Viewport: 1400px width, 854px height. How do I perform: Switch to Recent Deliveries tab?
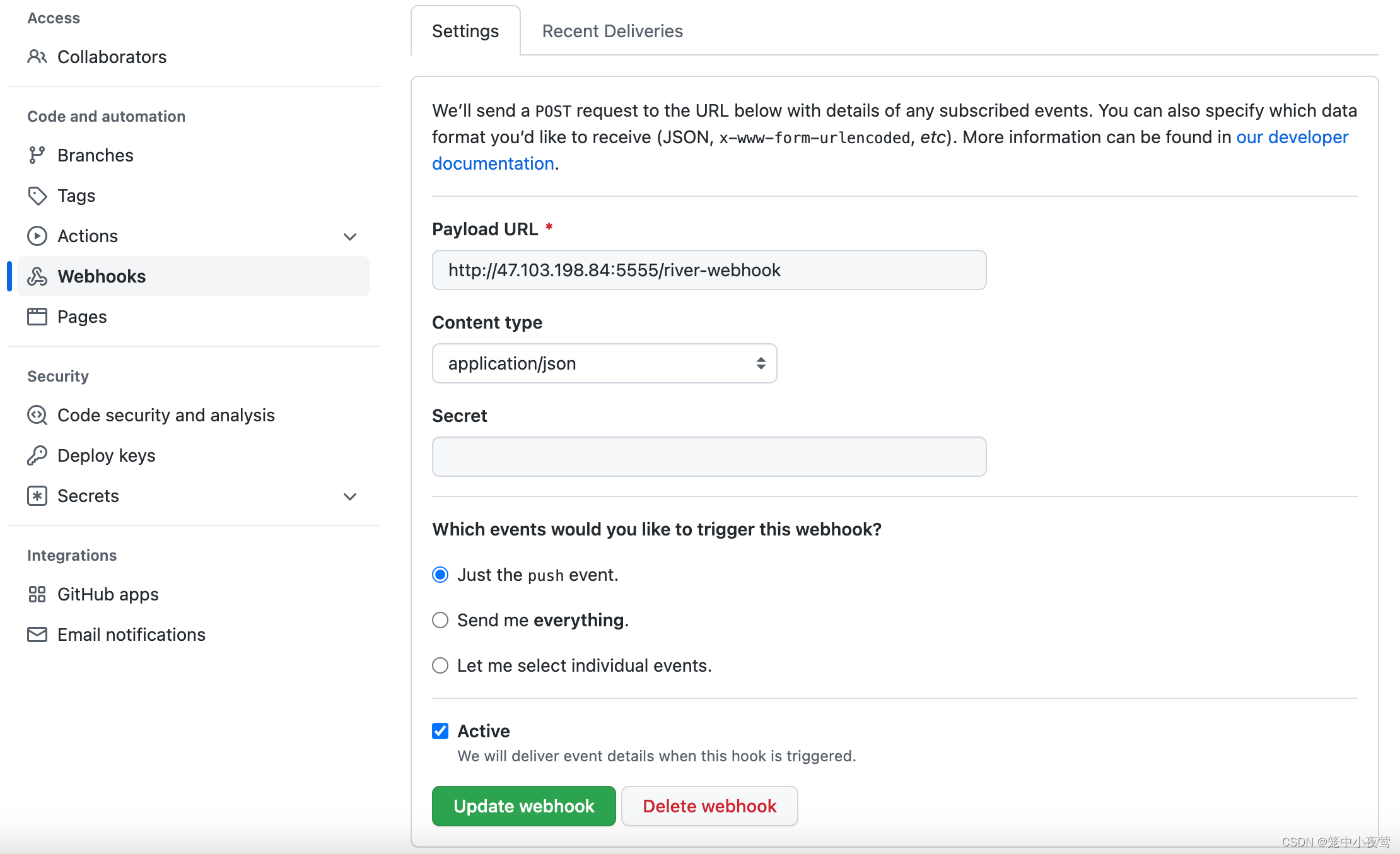tap(612, 31)
